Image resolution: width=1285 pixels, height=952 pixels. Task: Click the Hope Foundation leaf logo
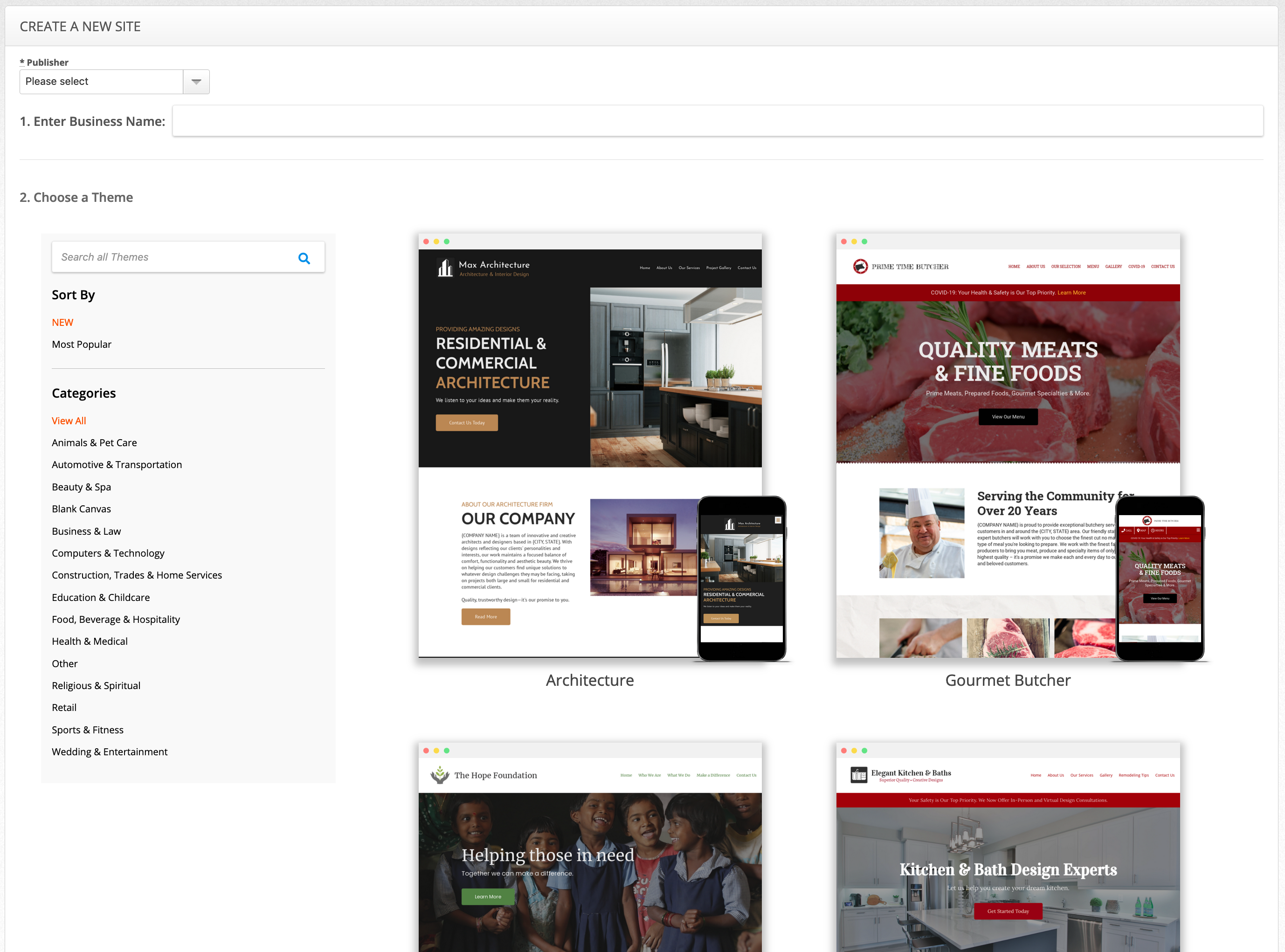point(440,775)
